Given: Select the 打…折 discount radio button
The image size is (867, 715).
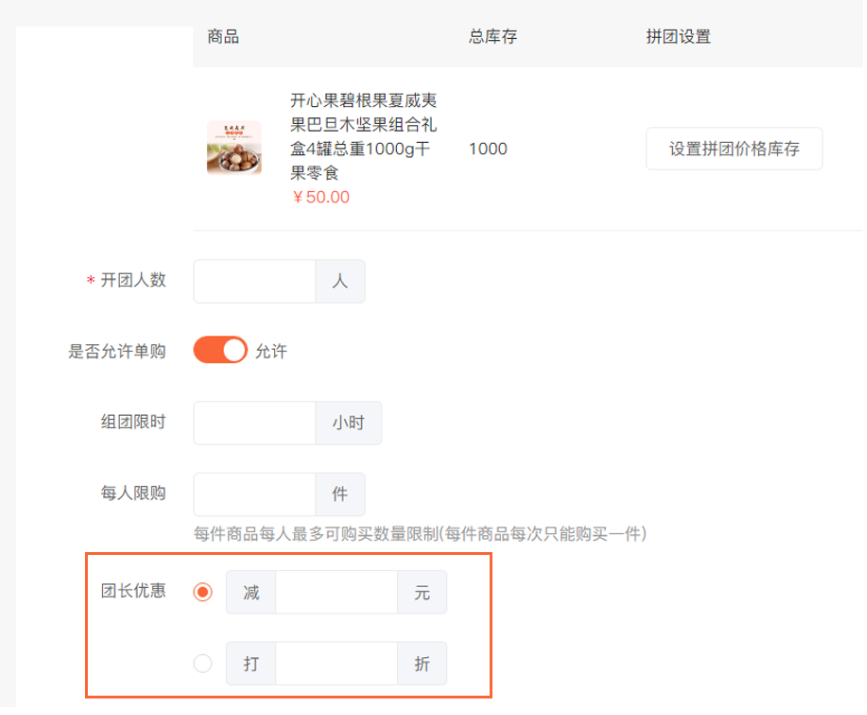Looking at the screenshot, I should point(203,663).
